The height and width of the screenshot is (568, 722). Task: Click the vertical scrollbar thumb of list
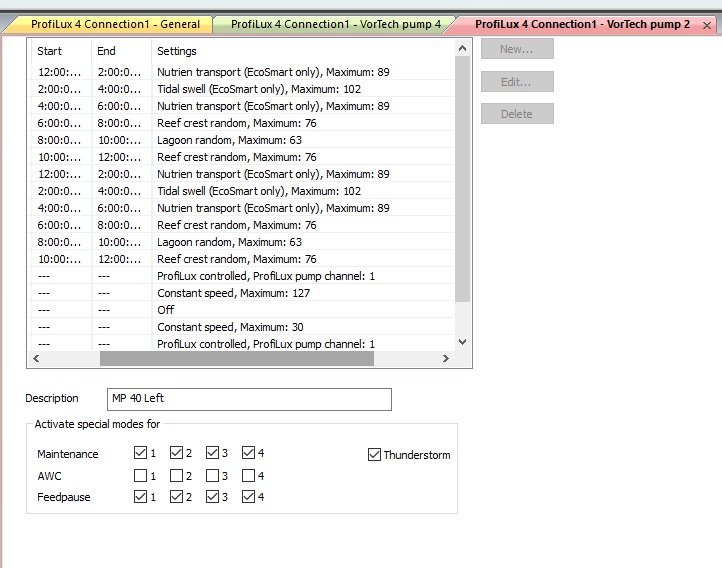[463, 179]
